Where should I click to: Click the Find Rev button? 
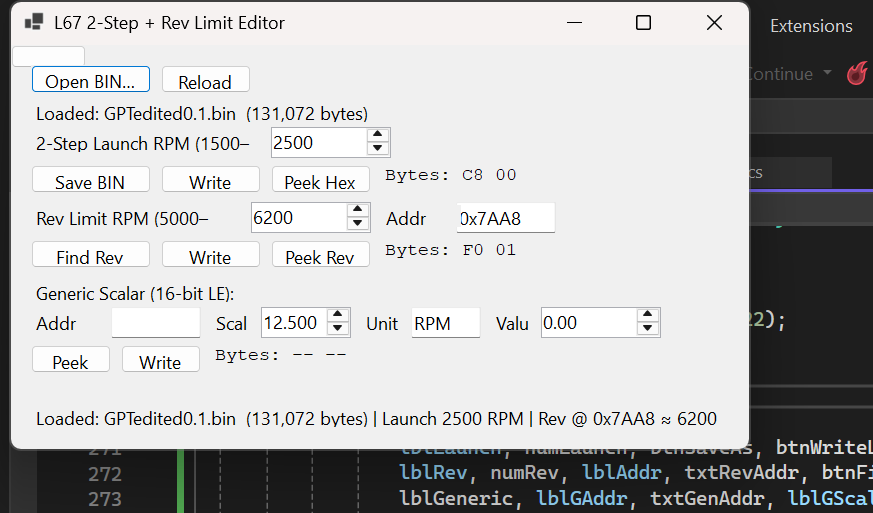click(x=91, y=256)
